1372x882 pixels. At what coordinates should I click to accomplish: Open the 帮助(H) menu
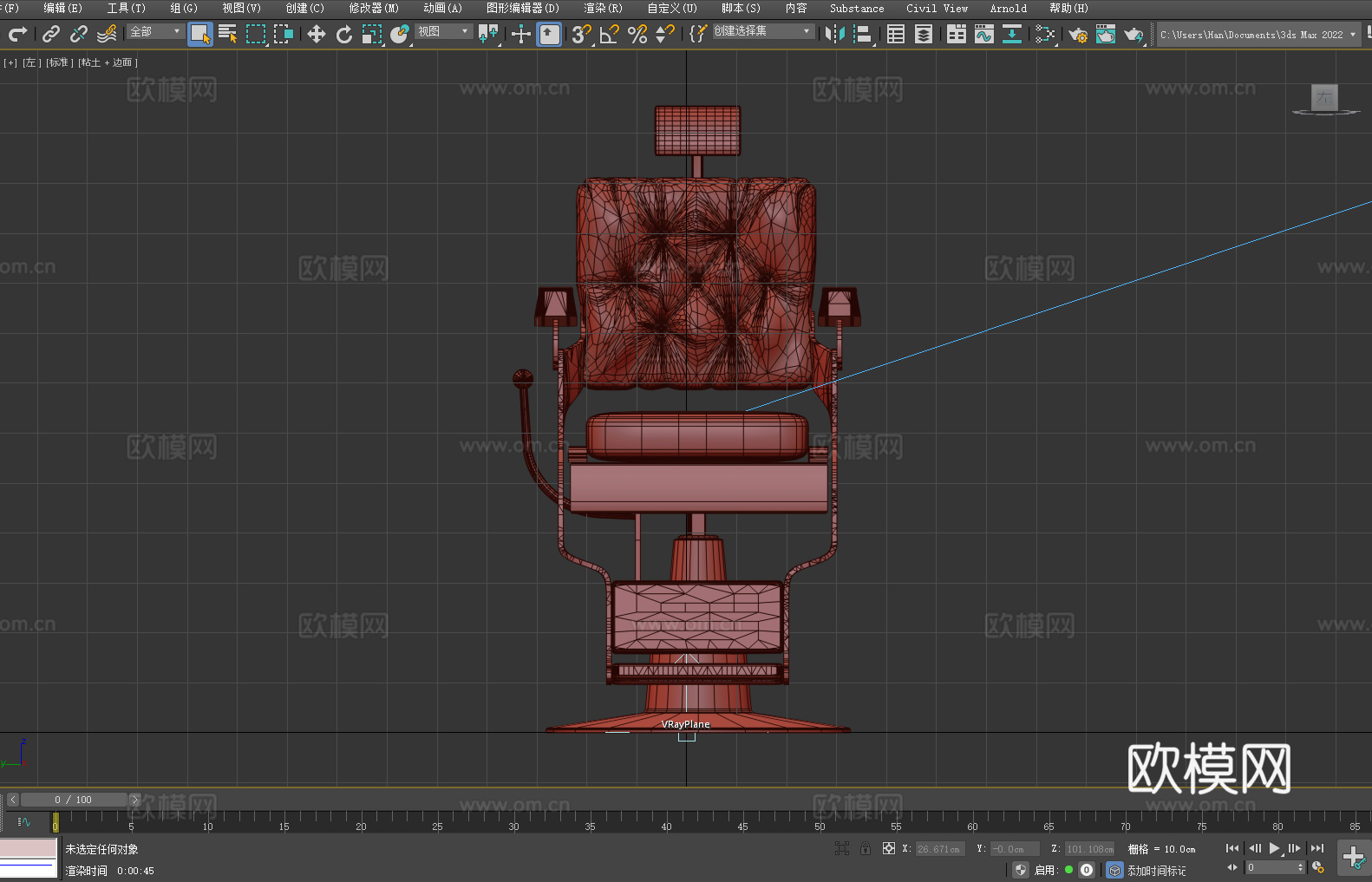[1068, 9]
